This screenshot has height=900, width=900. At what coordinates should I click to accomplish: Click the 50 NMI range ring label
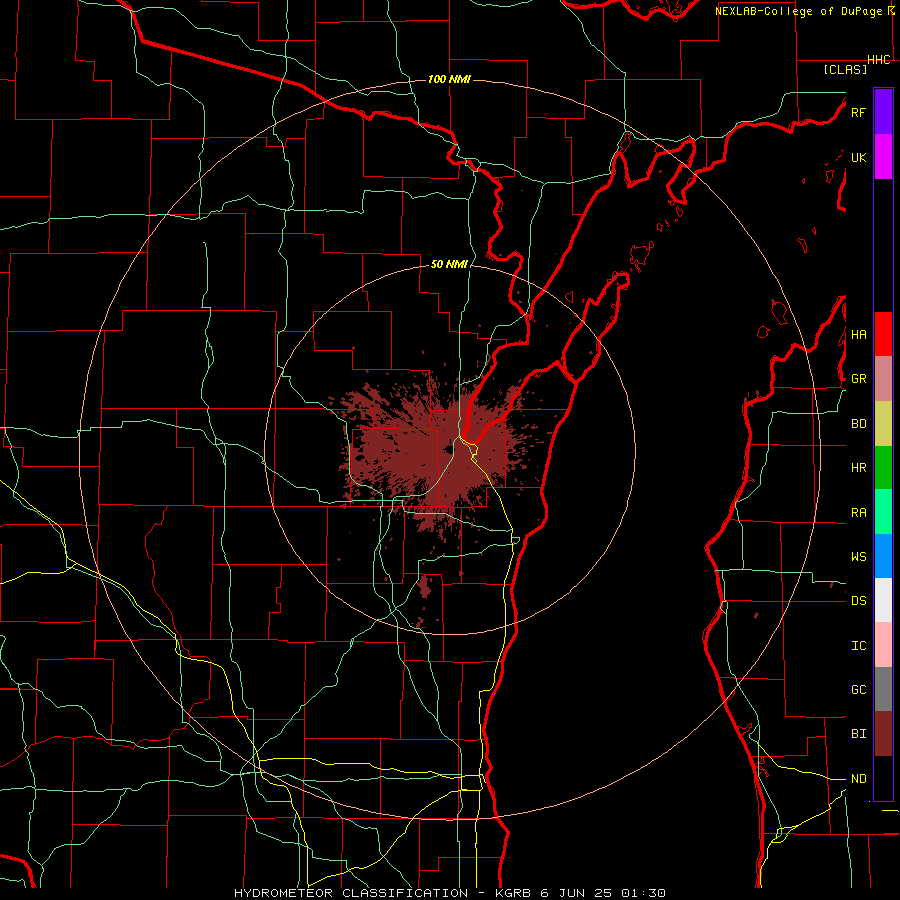point(449,264)
